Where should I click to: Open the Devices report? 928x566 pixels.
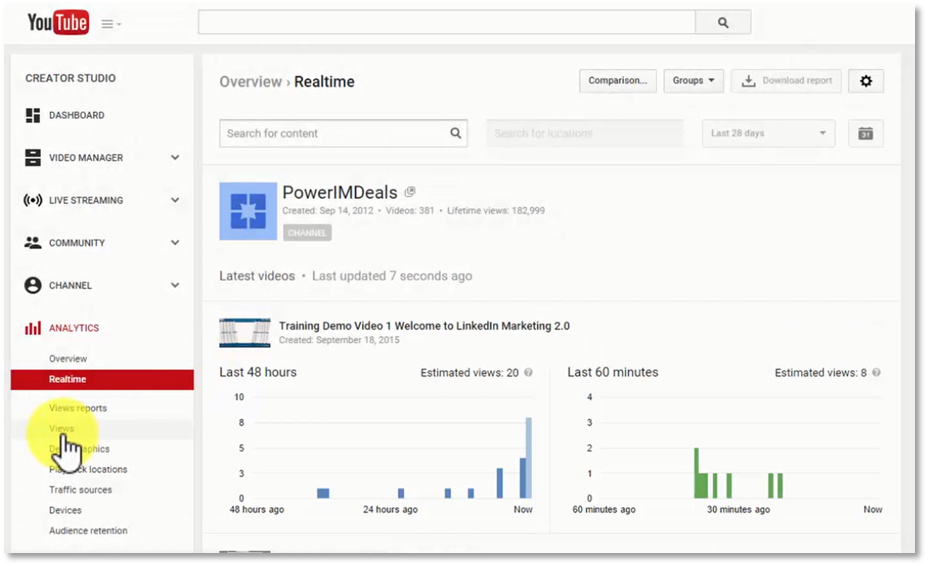pyautogui.click(x=65, y=510)
